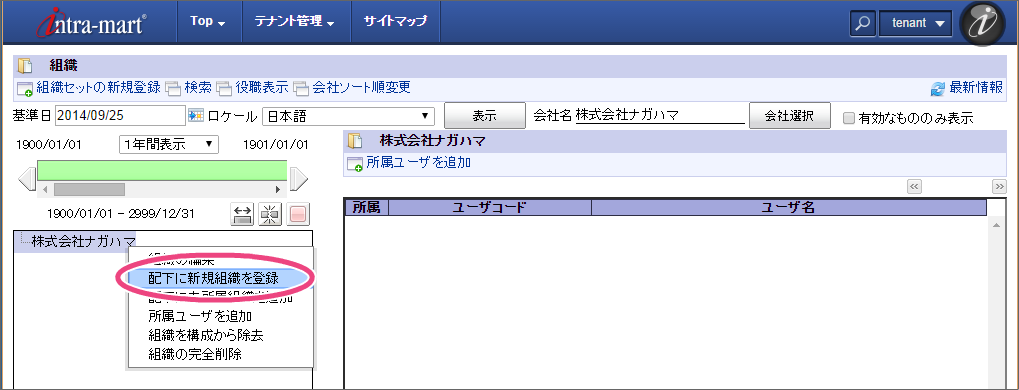
Task: Click the 表示 button
Action: pyautogui.click(x=484, y=116)
